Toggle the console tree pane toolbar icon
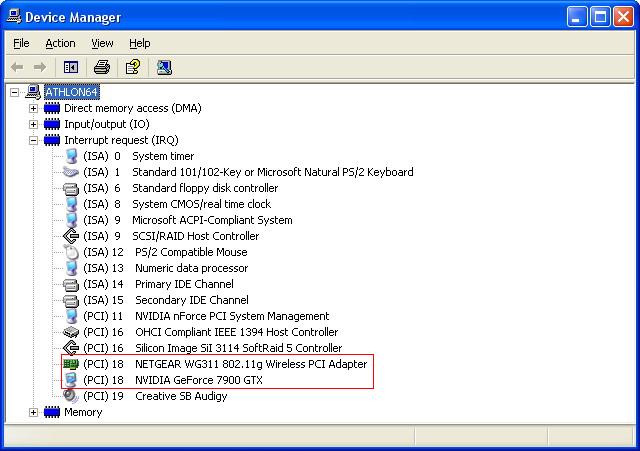 (71, 67)
